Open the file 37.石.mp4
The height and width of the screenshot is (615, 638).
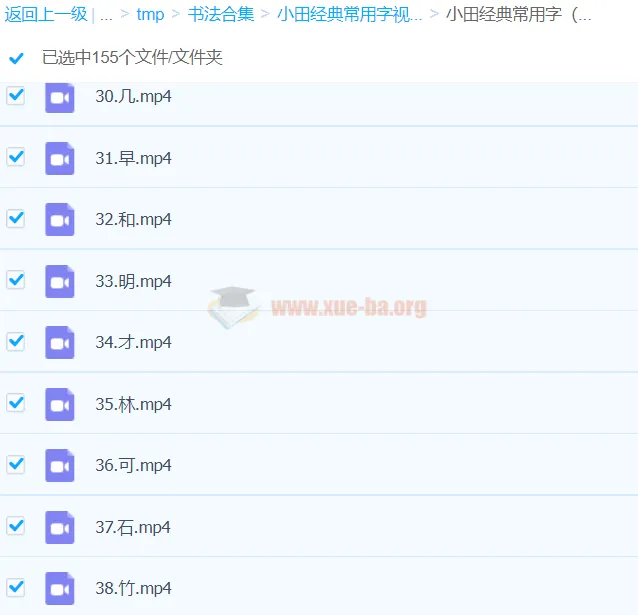[x=133, y=527]
